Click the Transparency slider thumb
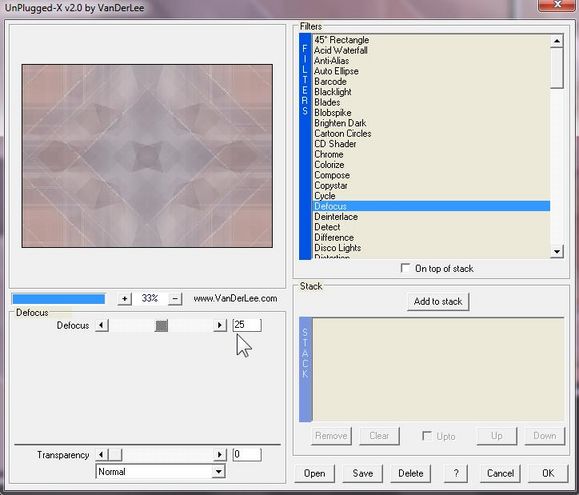 coord(115,454)
